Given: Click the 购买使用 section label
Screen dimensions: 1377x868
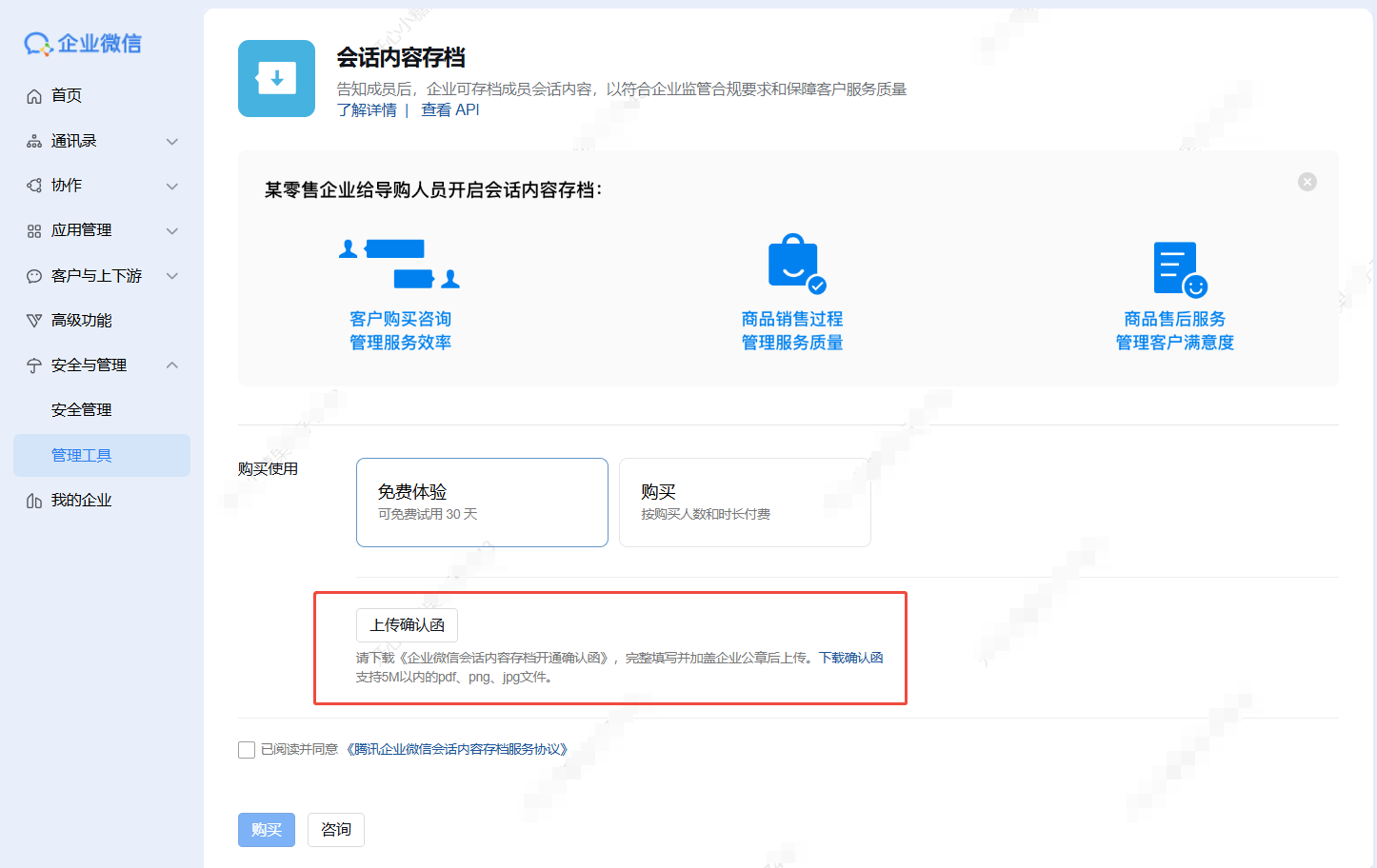Looking at the screenshot, I should pos(268,469).
